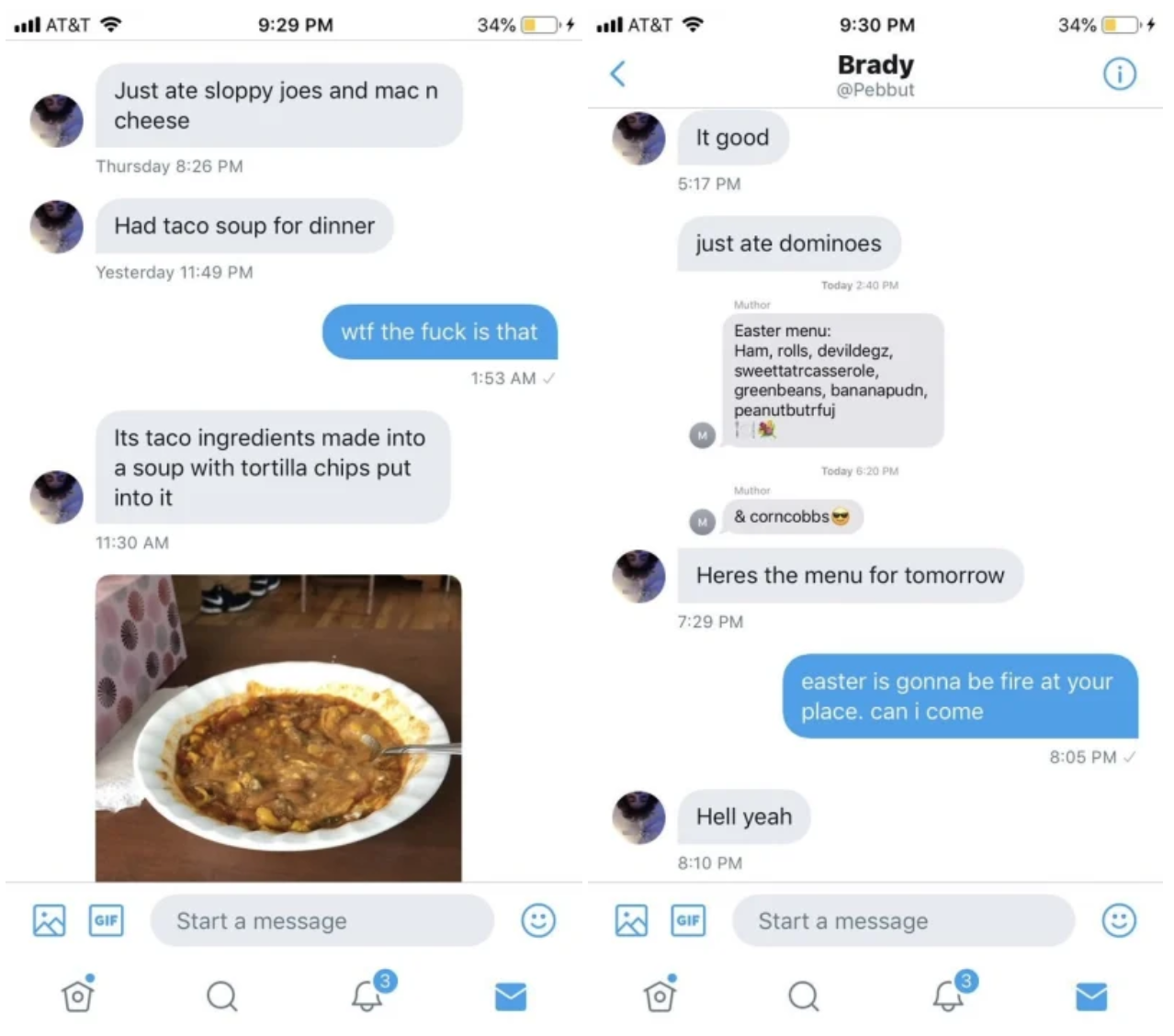Tap the back arrow in Brady conversation
The width and height of the screenshot is (1174, 1036).
(x=618, y=73)
